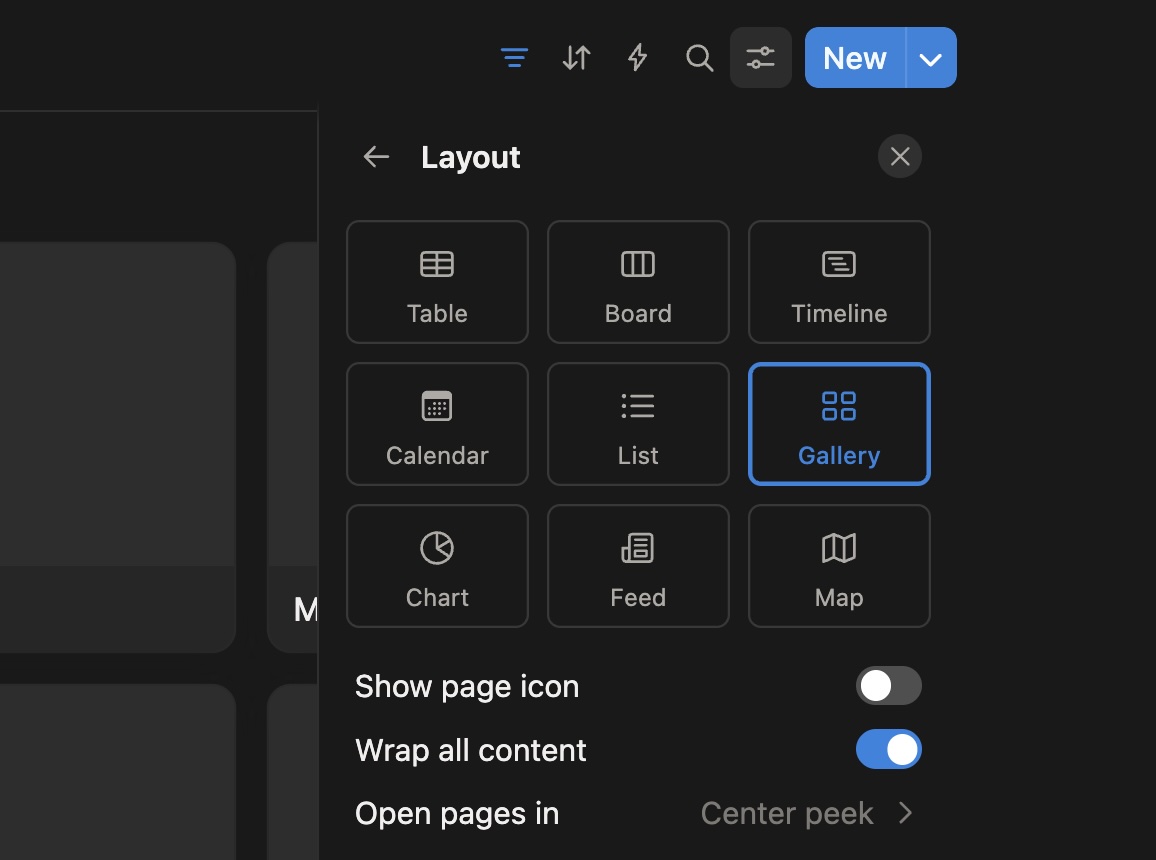Enable Show page icon

(x=888, y=686)
